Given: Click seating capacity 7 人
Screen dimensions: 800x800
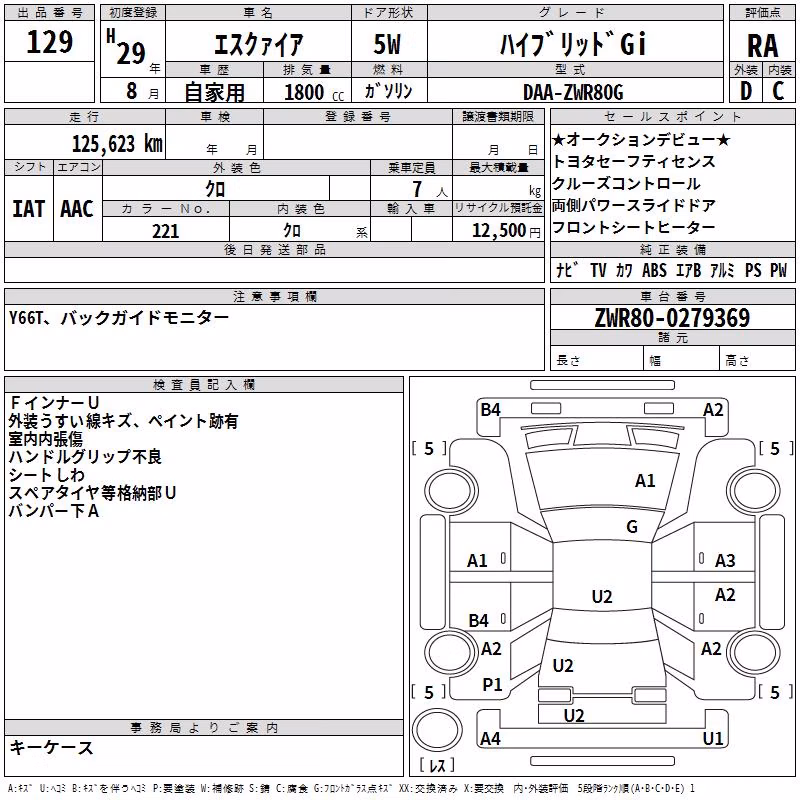Looking at the screenshot, I should [430, 189].
